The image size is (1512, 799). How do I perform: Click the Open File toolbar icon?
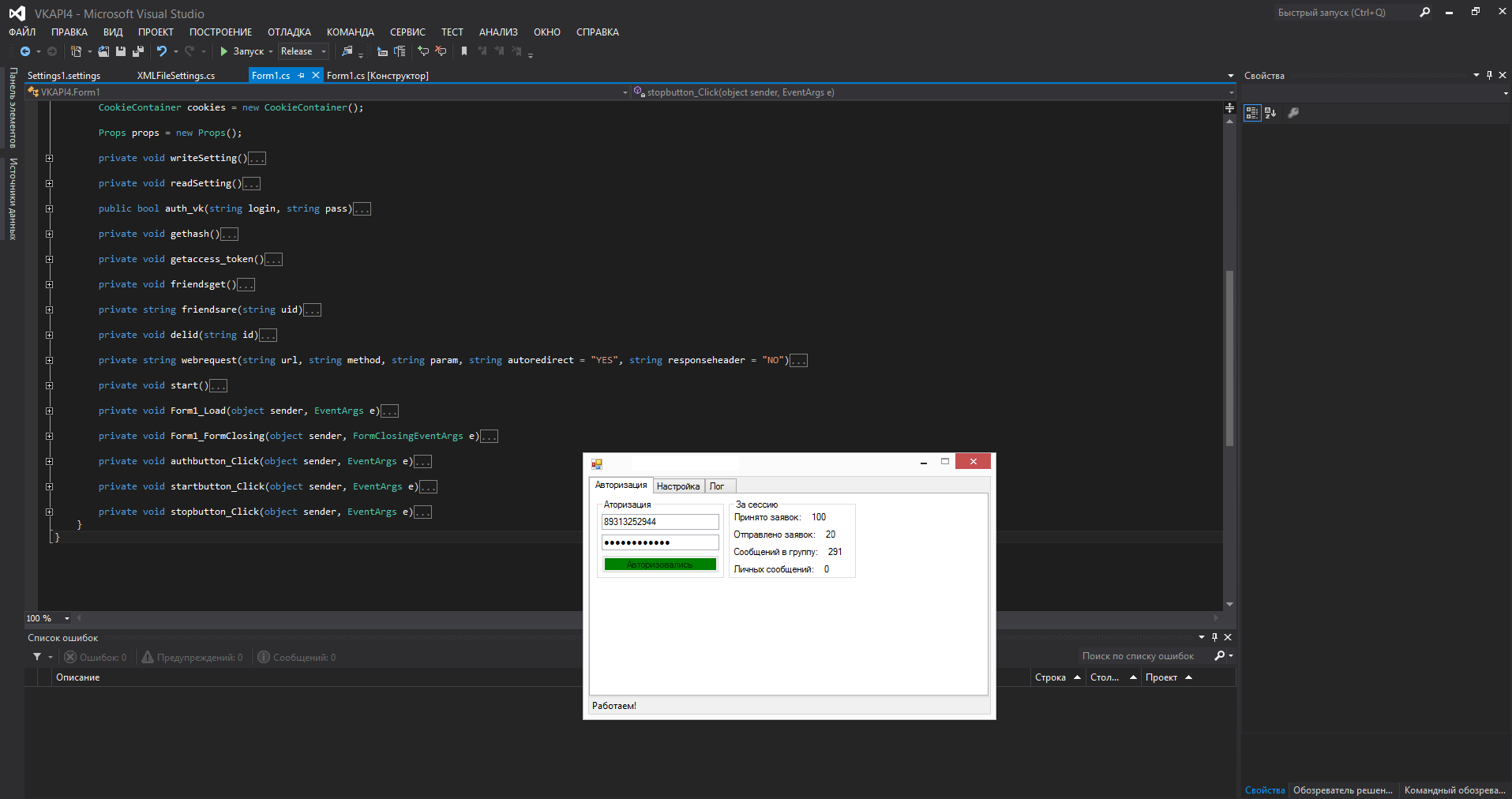pos(103,51)
